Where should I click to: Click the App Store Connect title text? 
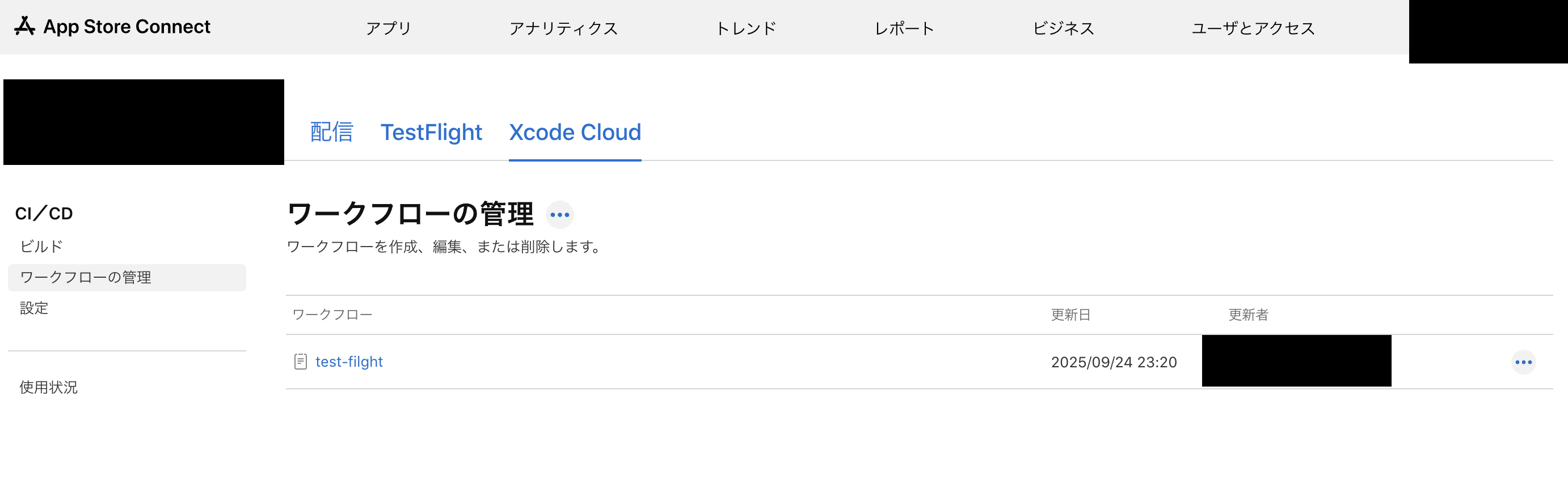click(127, 27)
